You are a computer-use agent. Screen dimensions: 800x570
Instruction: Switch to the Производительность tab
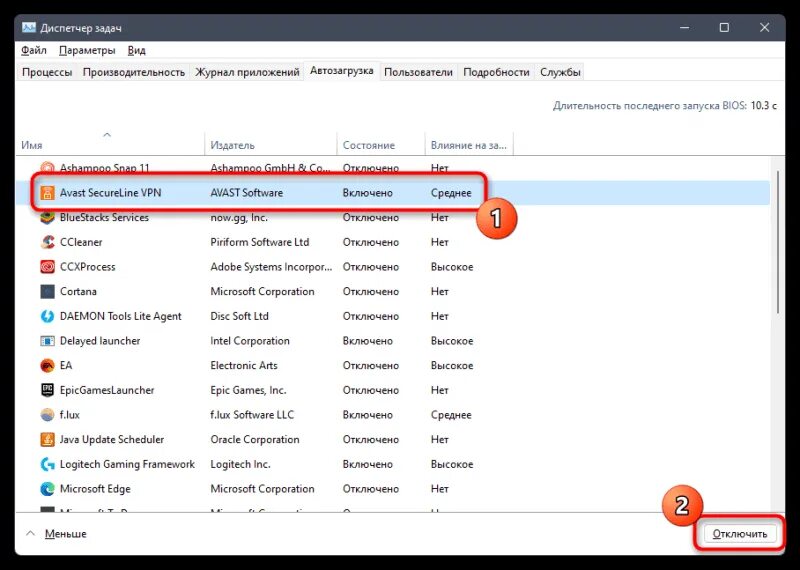coord(134,72)
